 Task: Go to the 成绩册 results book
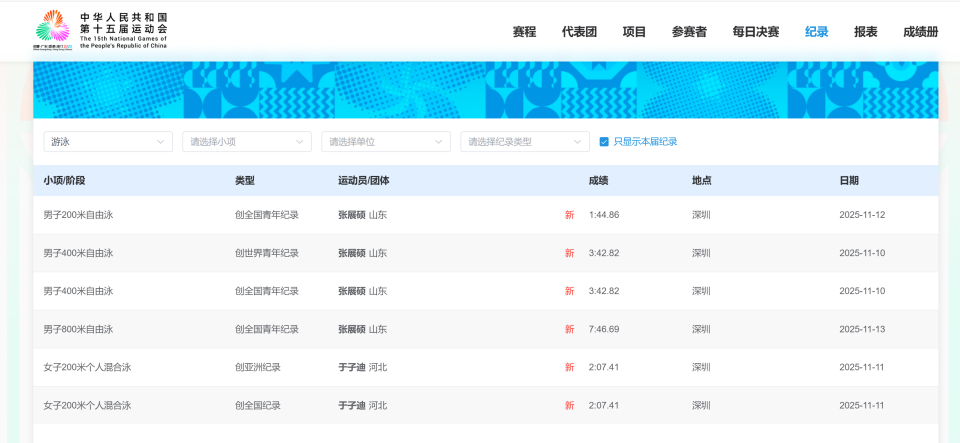920,32
